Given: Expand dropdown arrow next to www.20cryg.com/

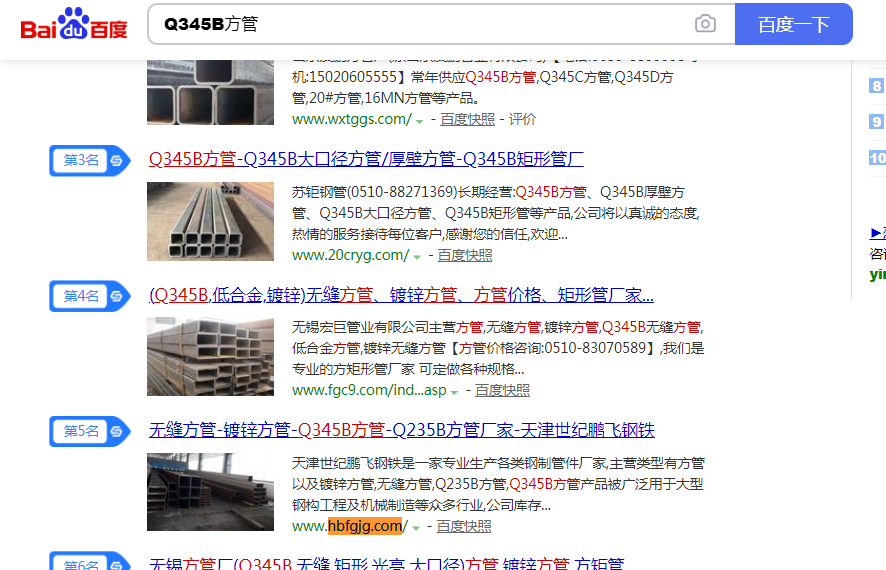Looking at the screenshot, I should pyautogui.click(x=417, y=257).
